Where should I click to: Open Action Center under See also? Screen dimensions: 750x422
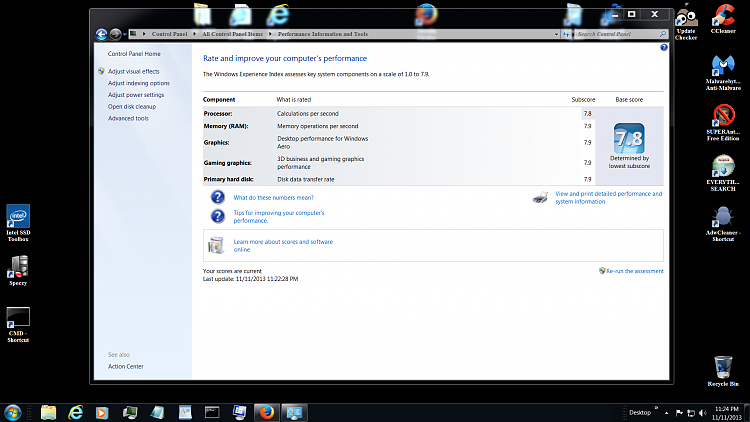125,366
